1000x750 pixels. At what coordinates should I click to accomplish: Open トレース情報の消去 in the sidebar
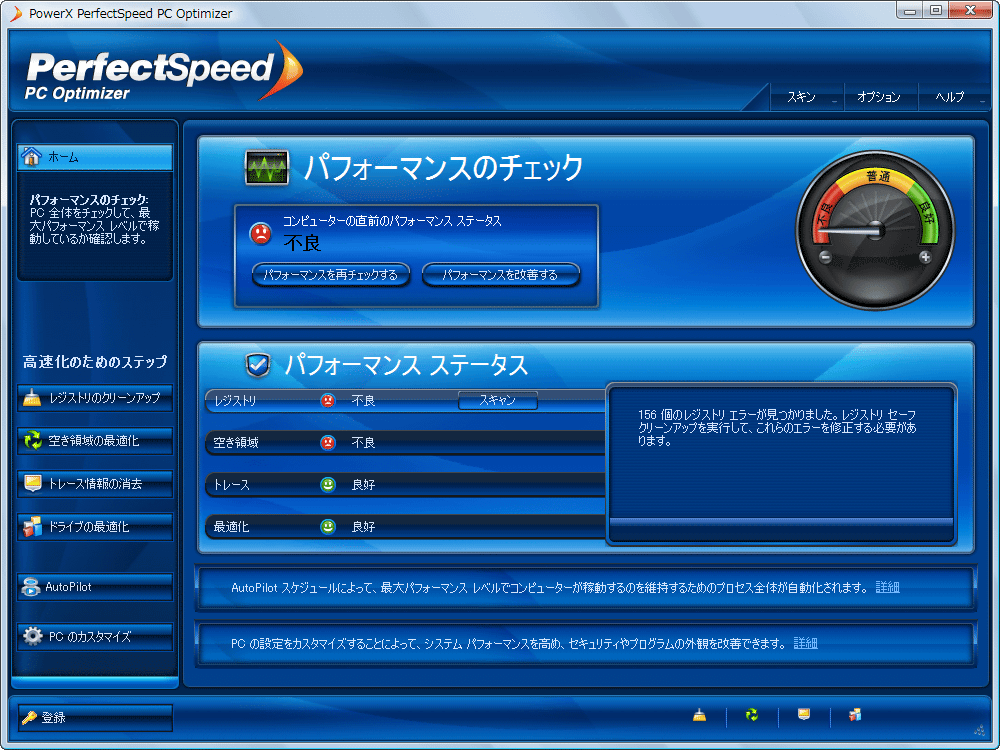(x=95, y=484)
